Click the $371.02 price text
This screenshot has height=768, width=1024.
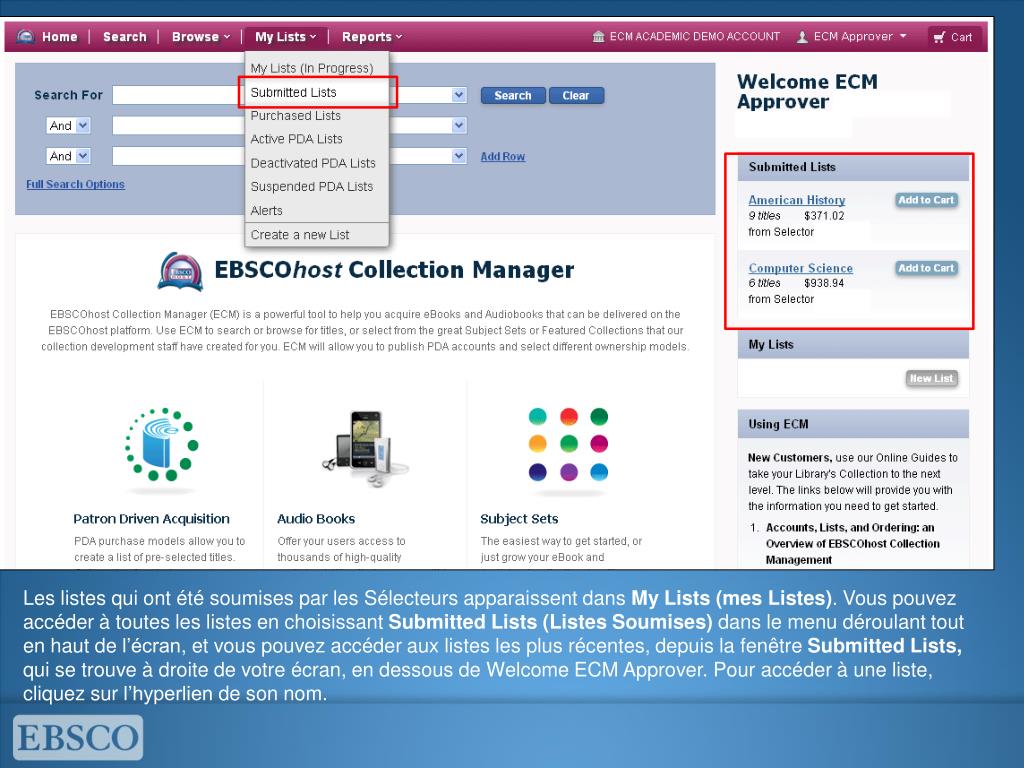click(824, 216)
